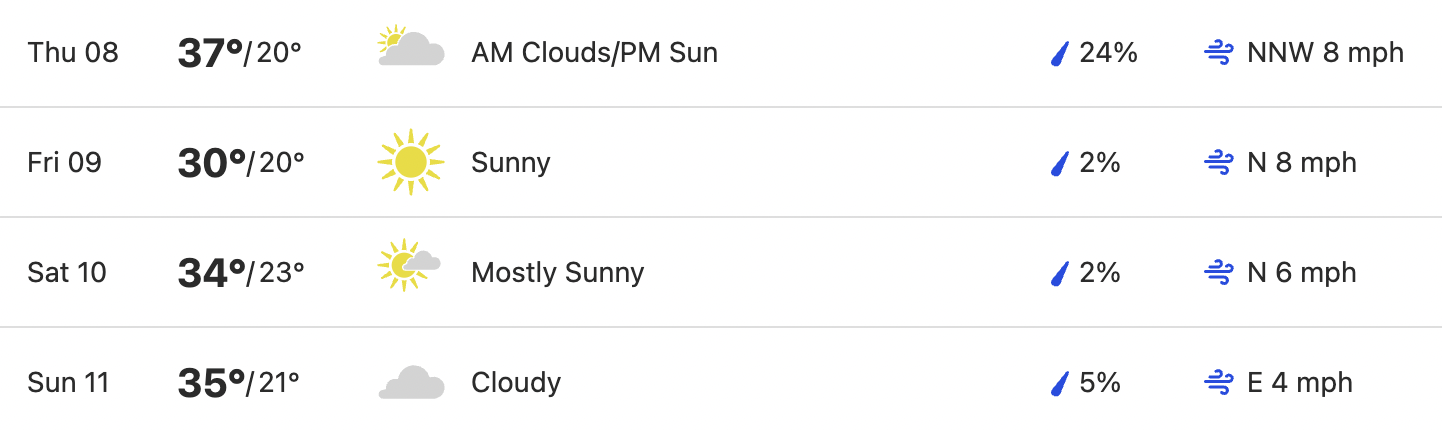Click the Mostly Sunny icon for Saturday
Viewport: 1442px width, 430px height.
point(410,266)
